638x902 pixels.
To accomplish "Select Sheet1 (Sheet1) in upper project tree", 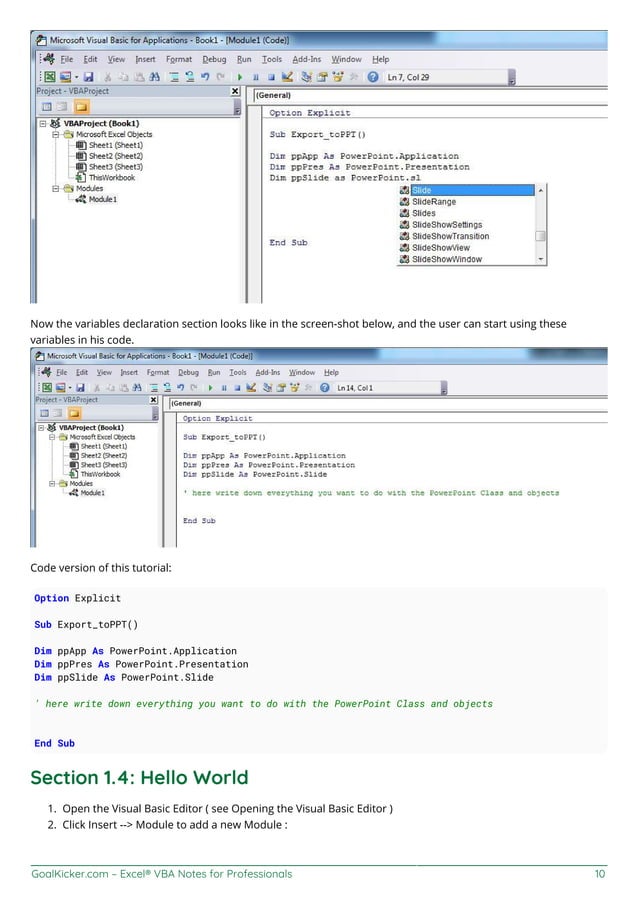I will pyautogui.click(x=116, y=145).
